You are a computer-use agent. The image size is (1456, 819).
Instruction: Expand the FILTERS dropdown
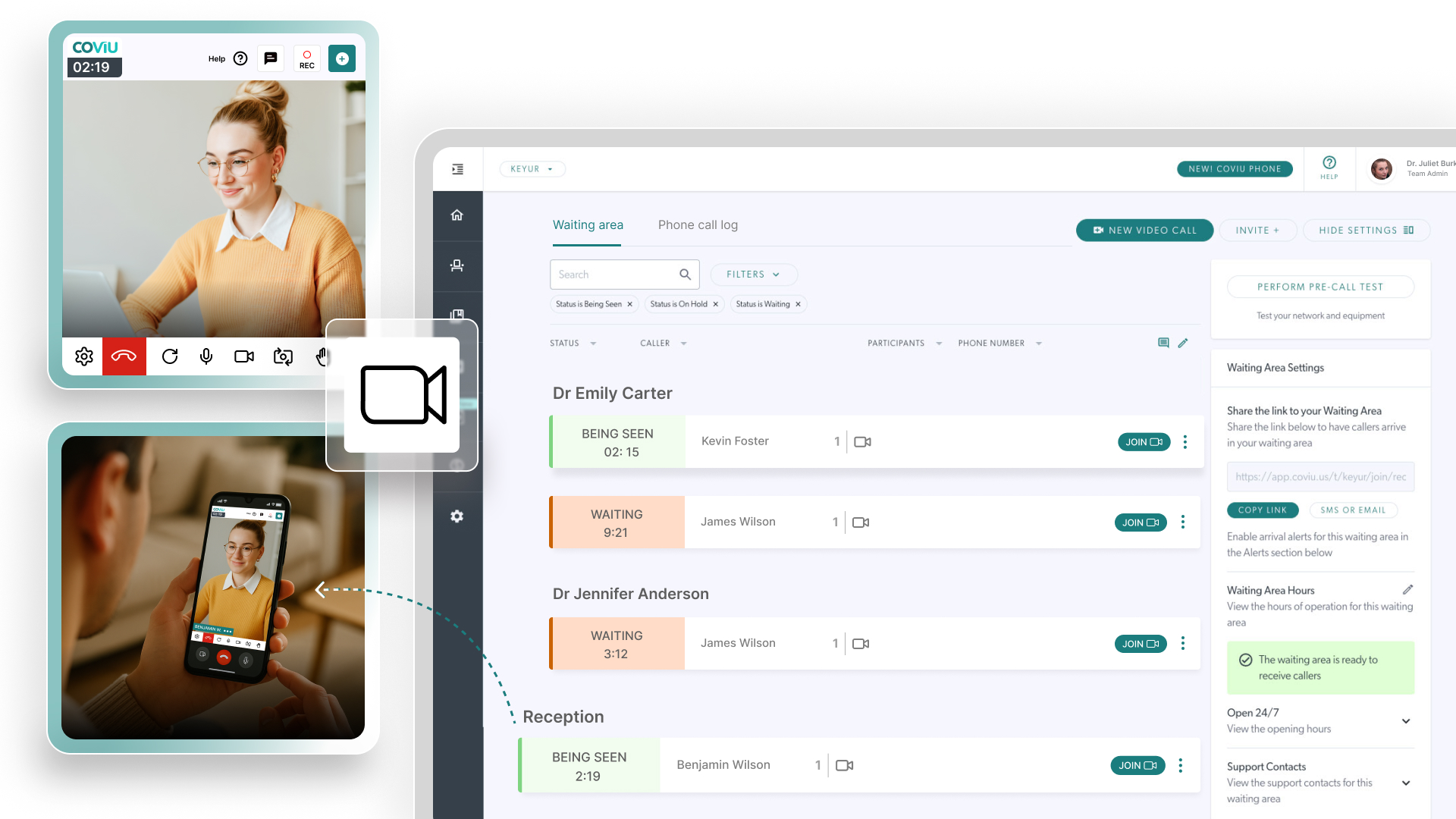(x=753, y=275)
